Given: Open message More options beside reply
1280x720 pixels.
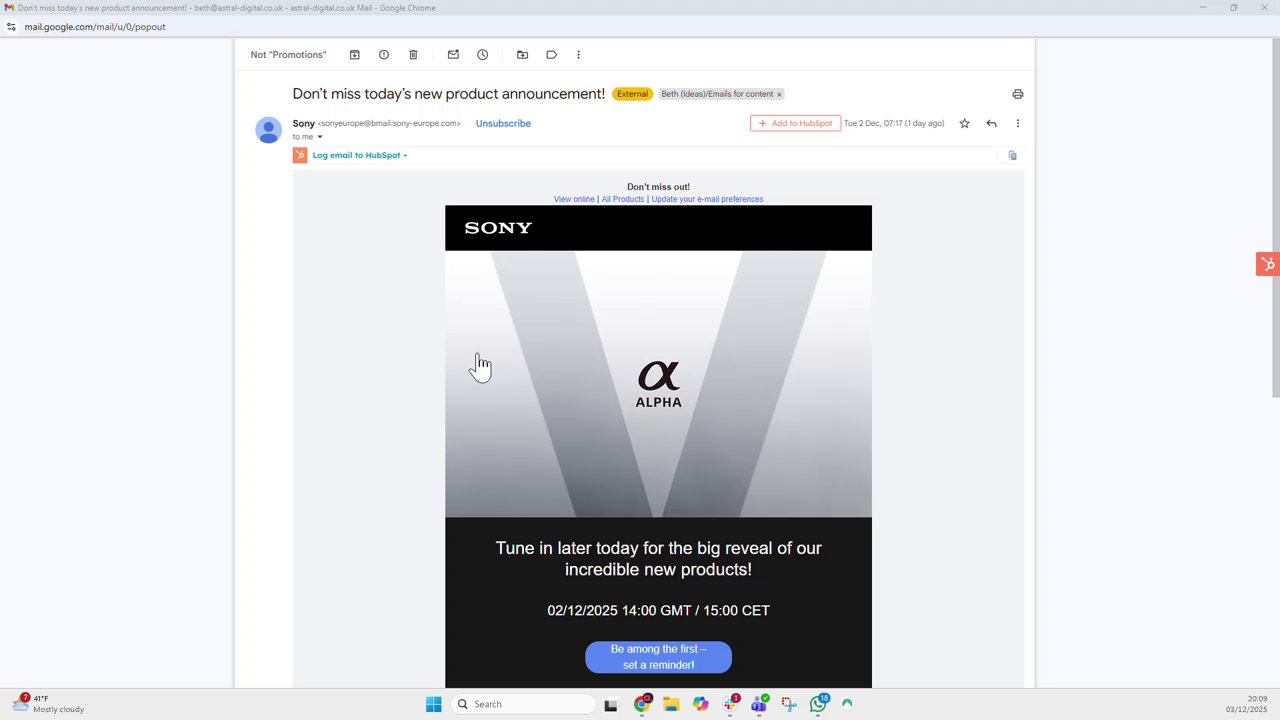Looking at the screenshot, I should pos(1017,124).
